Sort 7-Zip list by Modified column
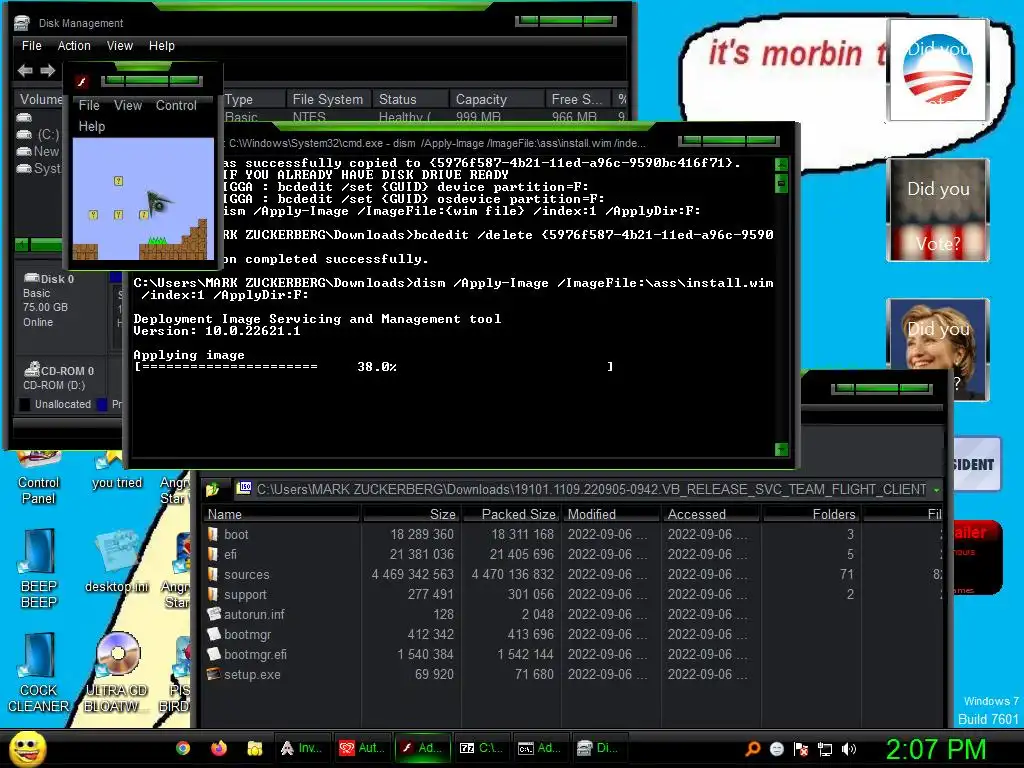This screenshot has width=1024, height=768. click(x=611, y=515)
